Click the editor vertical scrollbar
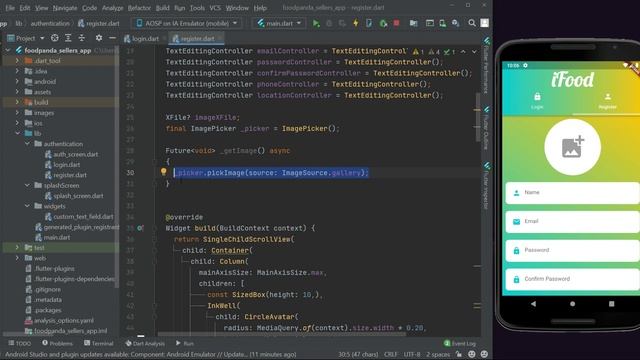 [x=478, y=118]
